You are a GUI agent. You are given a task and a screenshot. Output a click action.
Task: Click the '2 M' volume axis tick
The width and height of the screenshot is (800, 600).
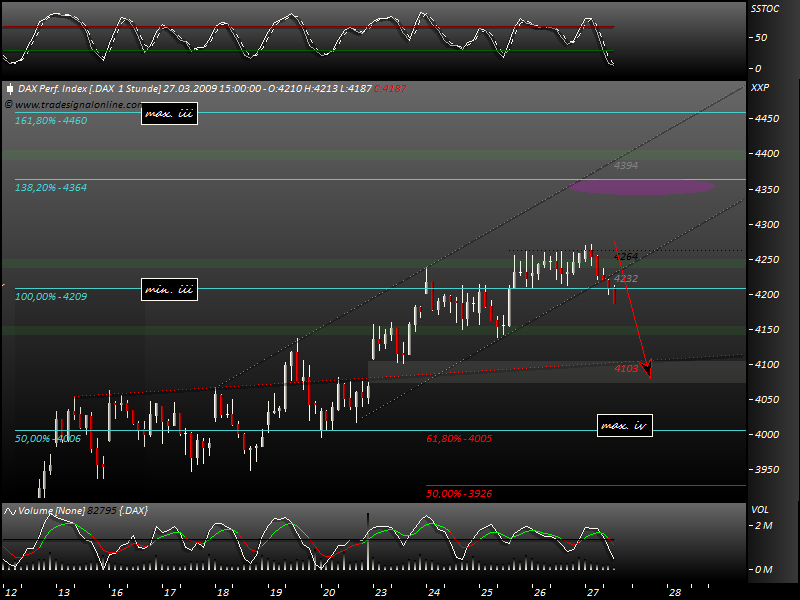(764, 526)
